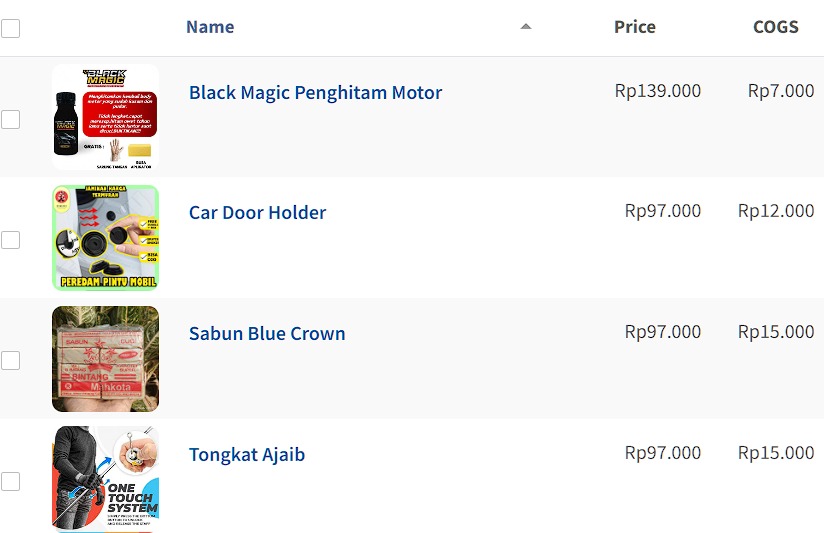Open the Sabun Blue Crown product link
This screenshot has height=533, width=824.
click(267, 334)
